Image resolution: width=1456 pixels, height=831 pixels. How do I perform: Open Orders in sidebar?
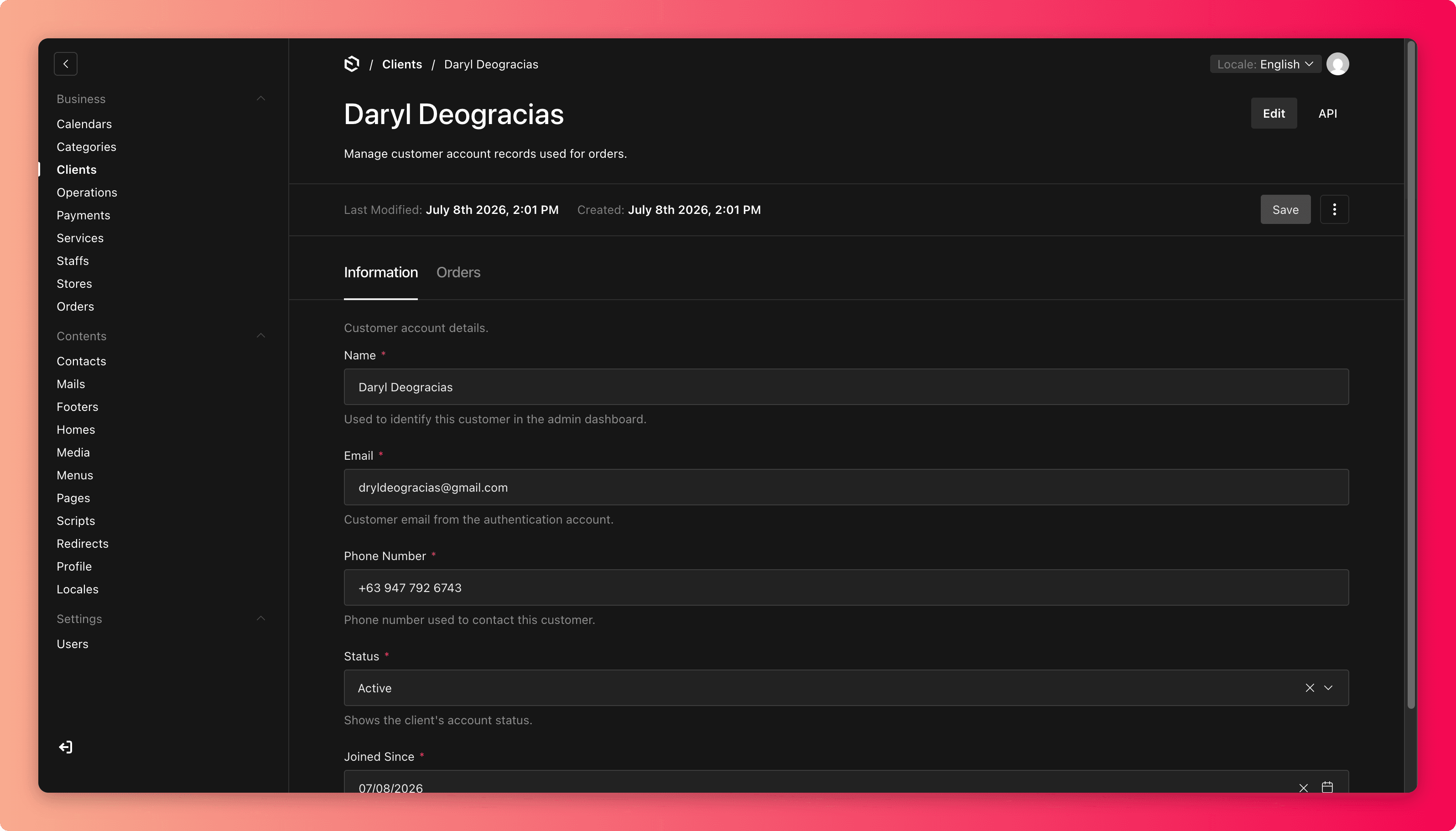pos(75,306)
